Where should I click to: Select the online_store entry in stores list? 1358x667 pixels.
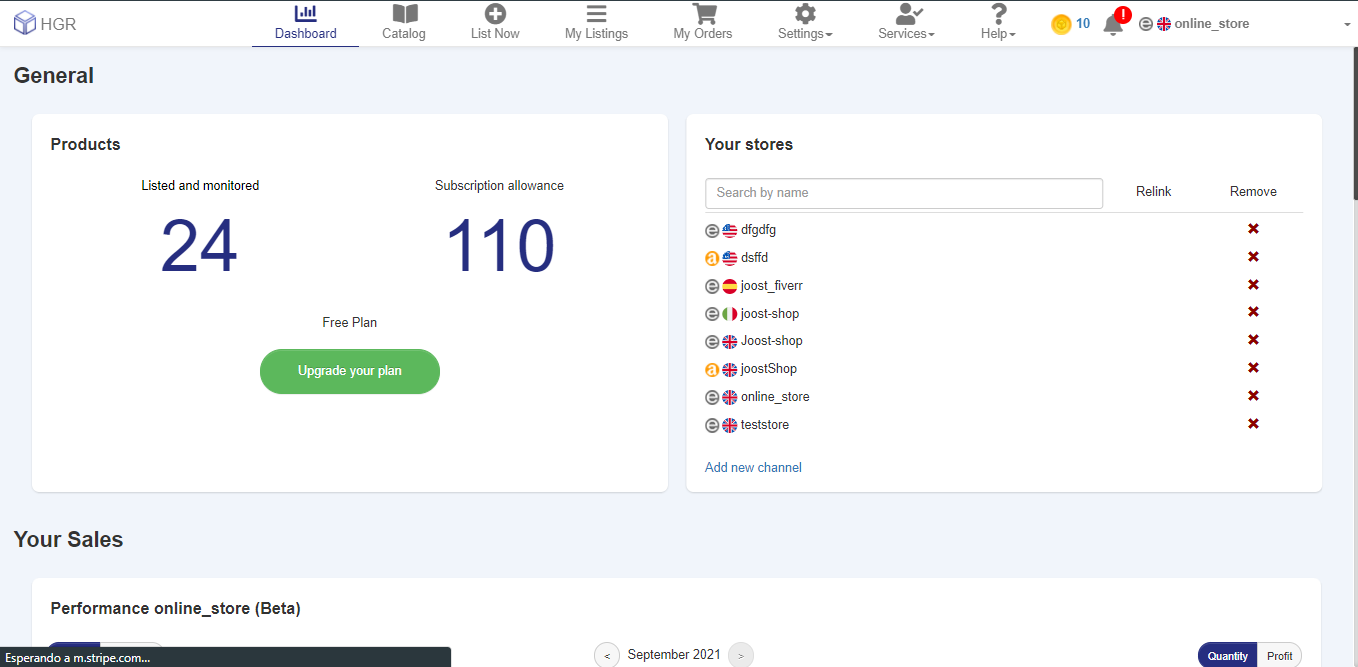775,397
